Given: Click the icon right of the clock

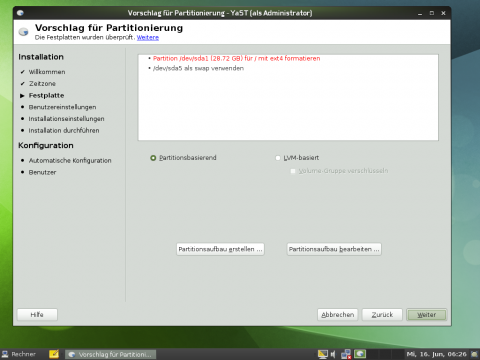Looking at the screenshot, I should coord(474,354).
